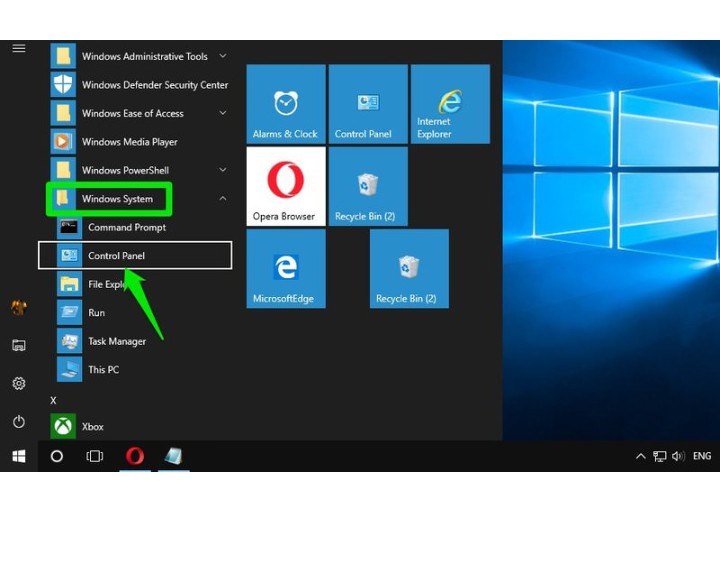The width and height of the screenshot is (720, 564).
Task: Click the Command Prompt text label
Action: click(x=127, y=227)
